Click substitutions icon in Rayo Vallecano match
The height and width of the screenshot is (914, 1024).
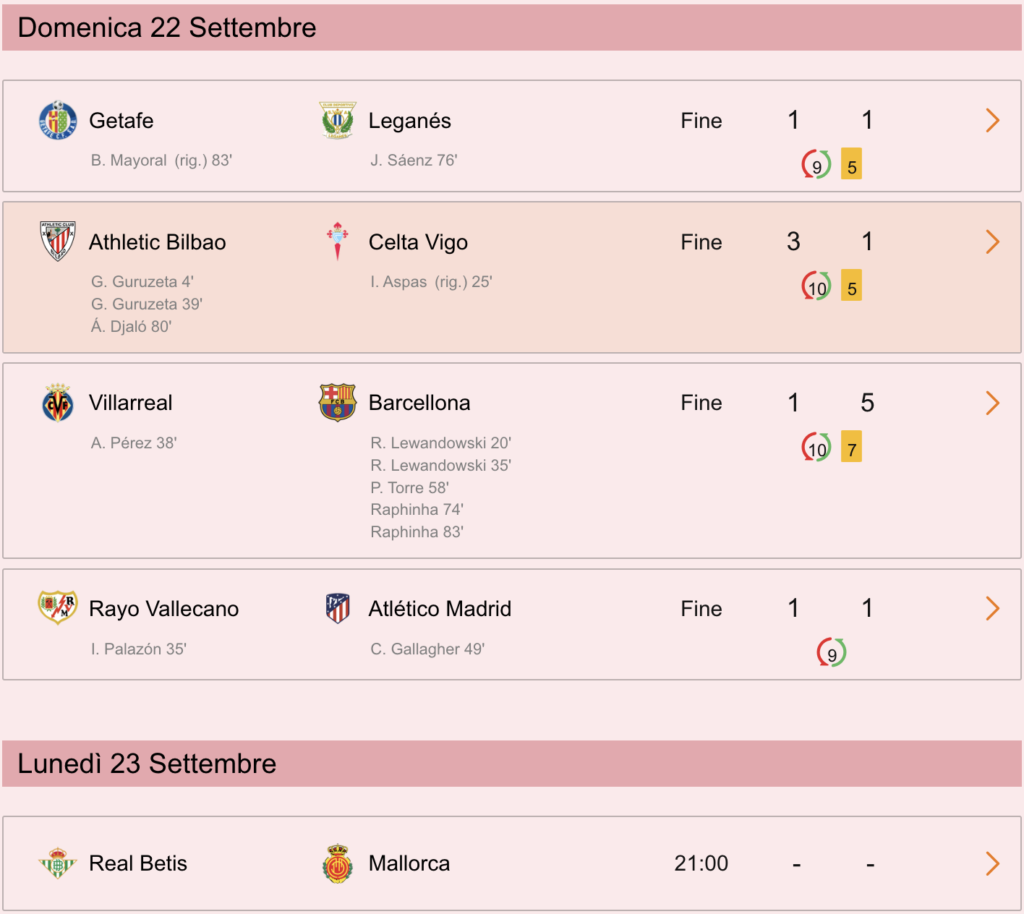click(x=831, y=652)
